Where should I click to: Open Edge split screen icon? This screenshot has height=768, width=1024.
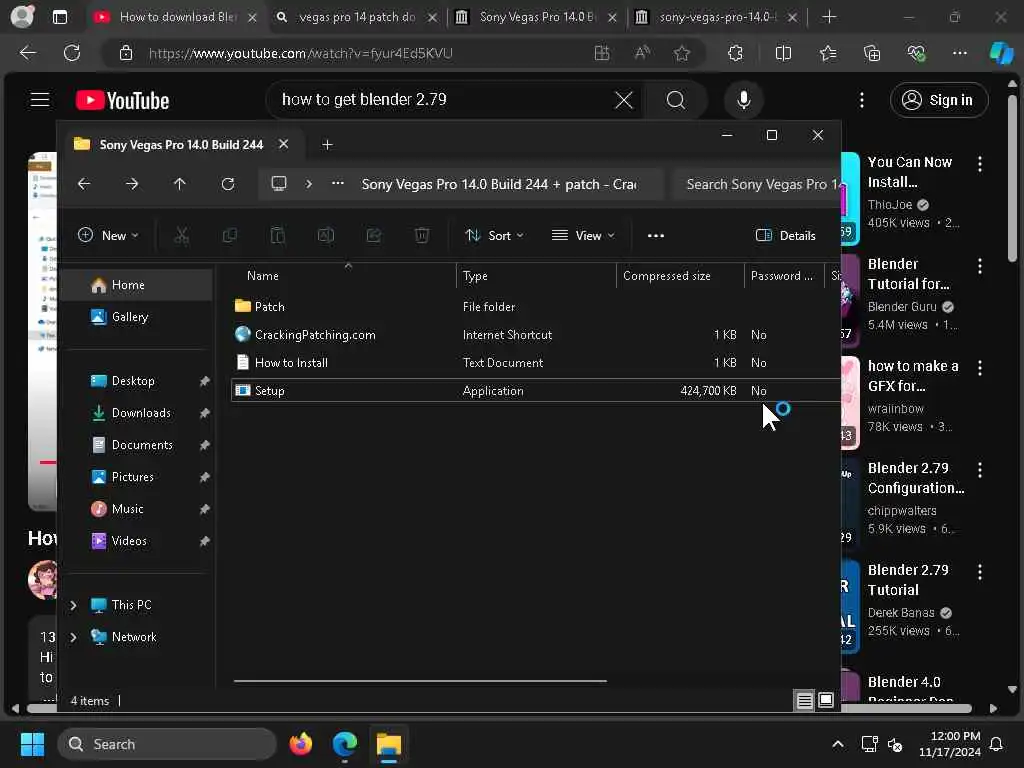coord(783,53)
